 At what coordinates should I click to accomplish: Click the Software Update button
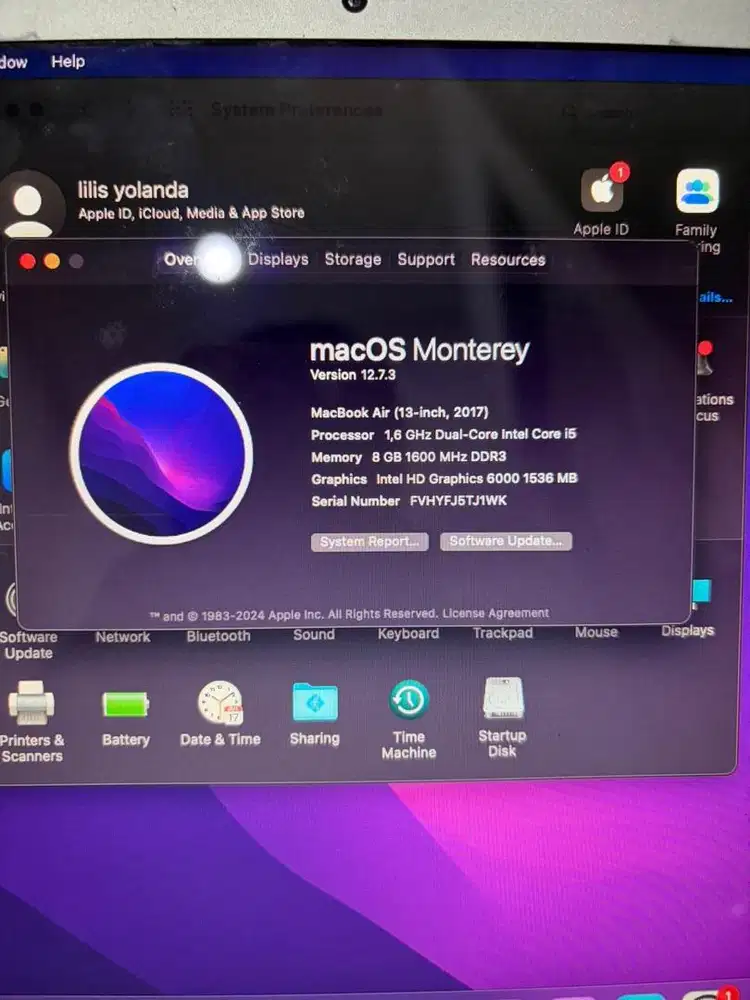point(506,541)
